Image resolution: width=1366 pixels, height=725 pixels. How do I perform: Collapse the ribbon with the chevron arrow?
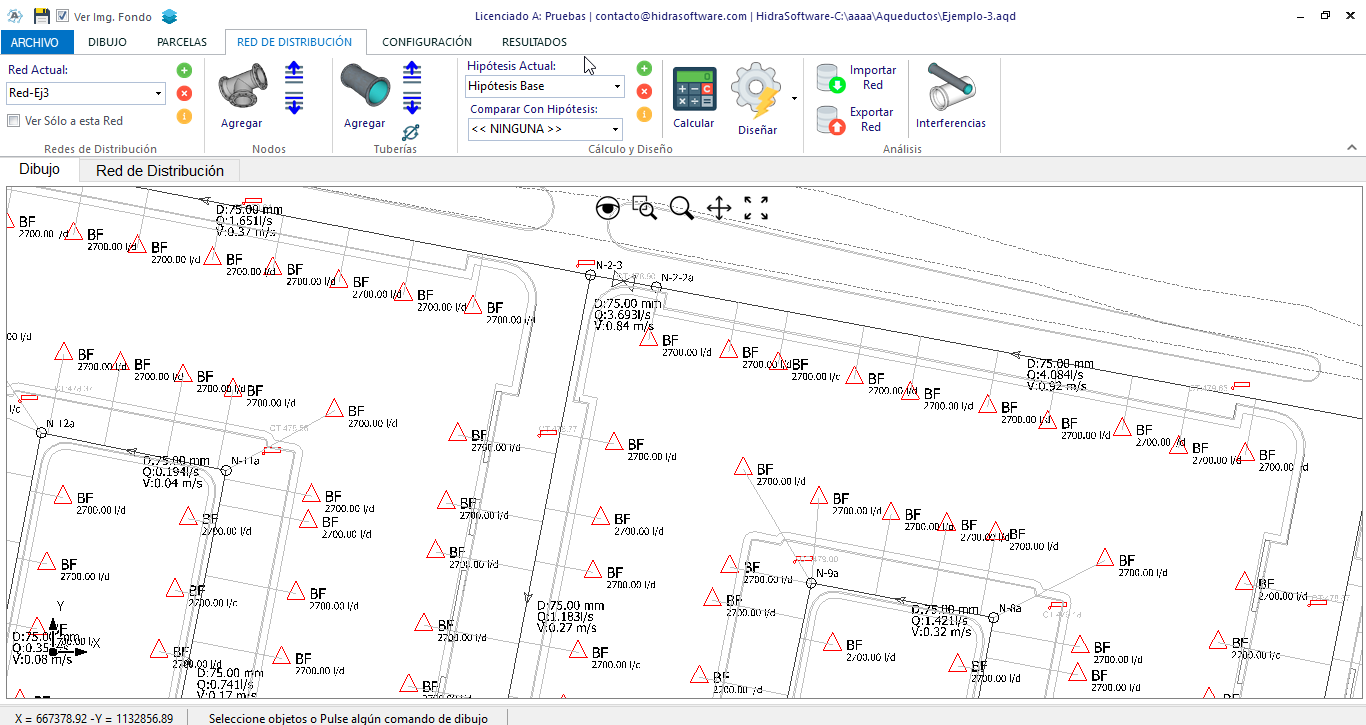(x=1352, y=148)
